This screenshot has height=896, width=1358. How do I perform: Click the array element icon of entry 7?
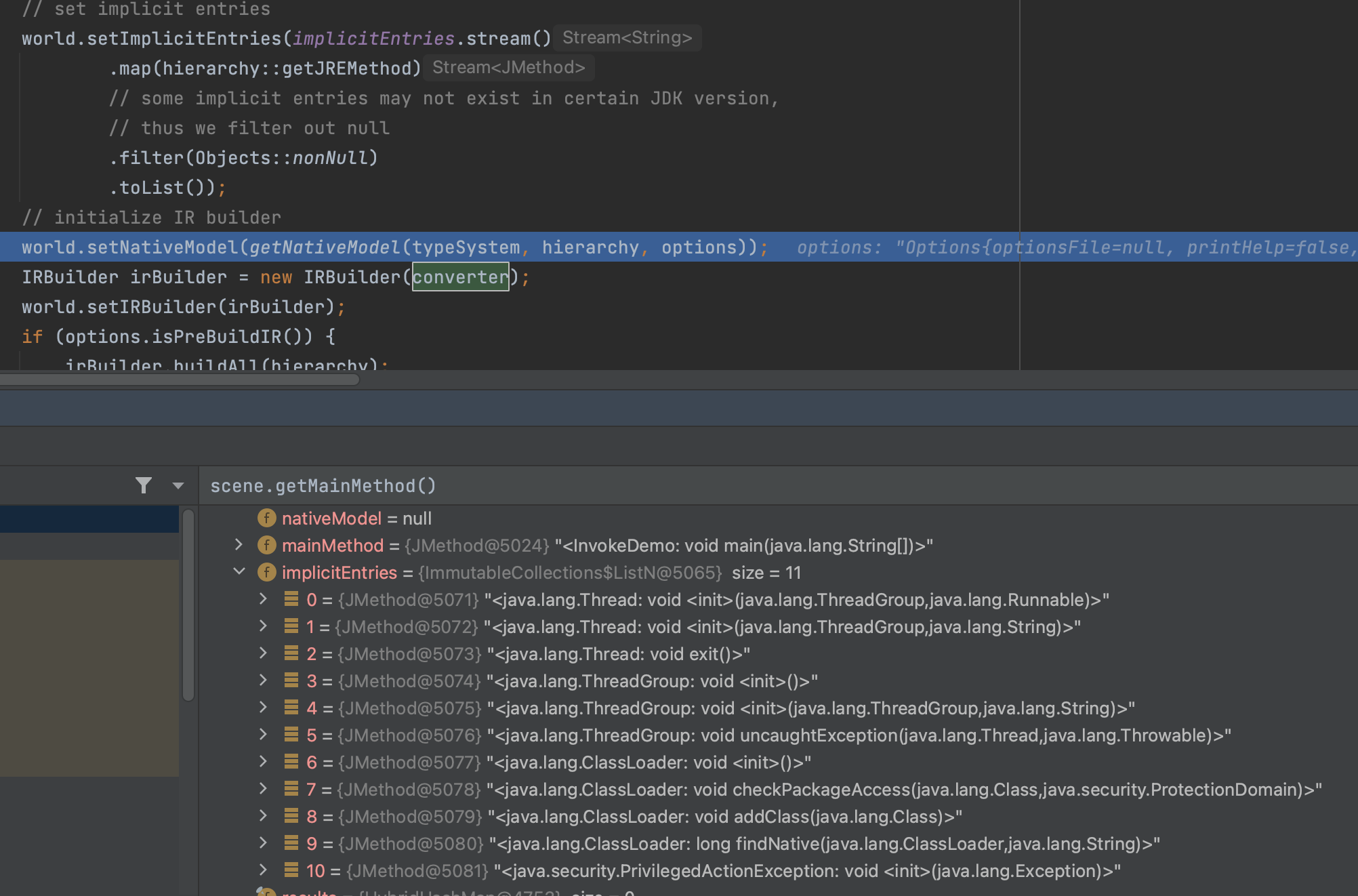click(x=291, y=789)
